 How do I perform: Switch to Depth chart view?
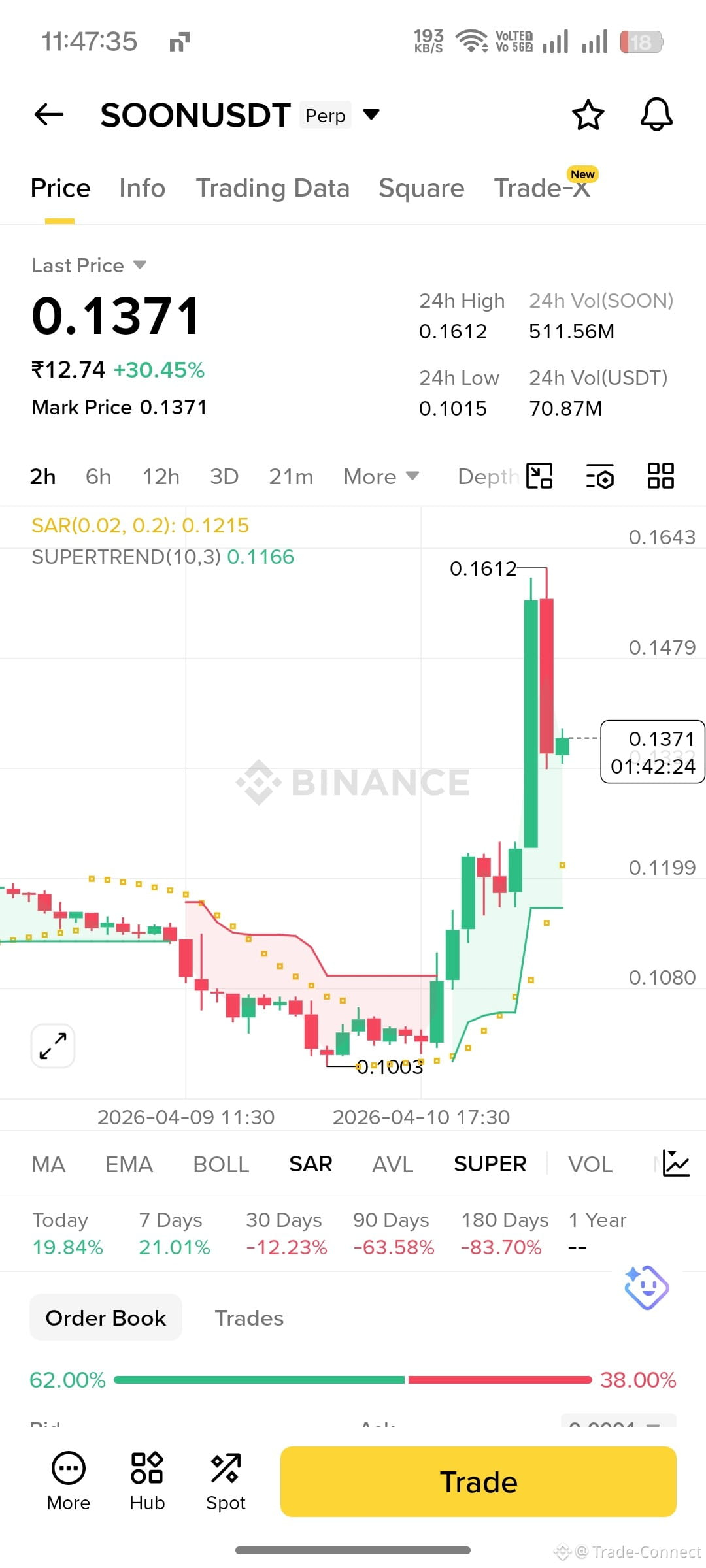(488, 476)
